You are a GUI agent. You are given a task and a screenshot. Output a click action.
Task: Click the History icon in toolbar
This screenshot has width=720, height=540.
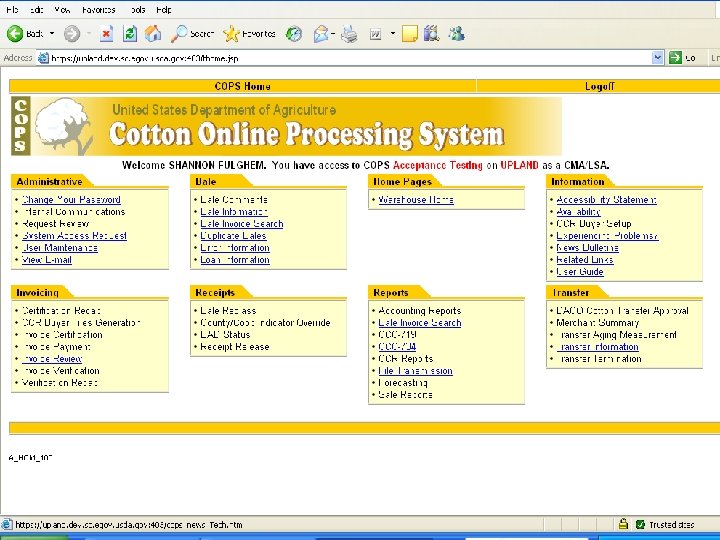tap(293, 33)
